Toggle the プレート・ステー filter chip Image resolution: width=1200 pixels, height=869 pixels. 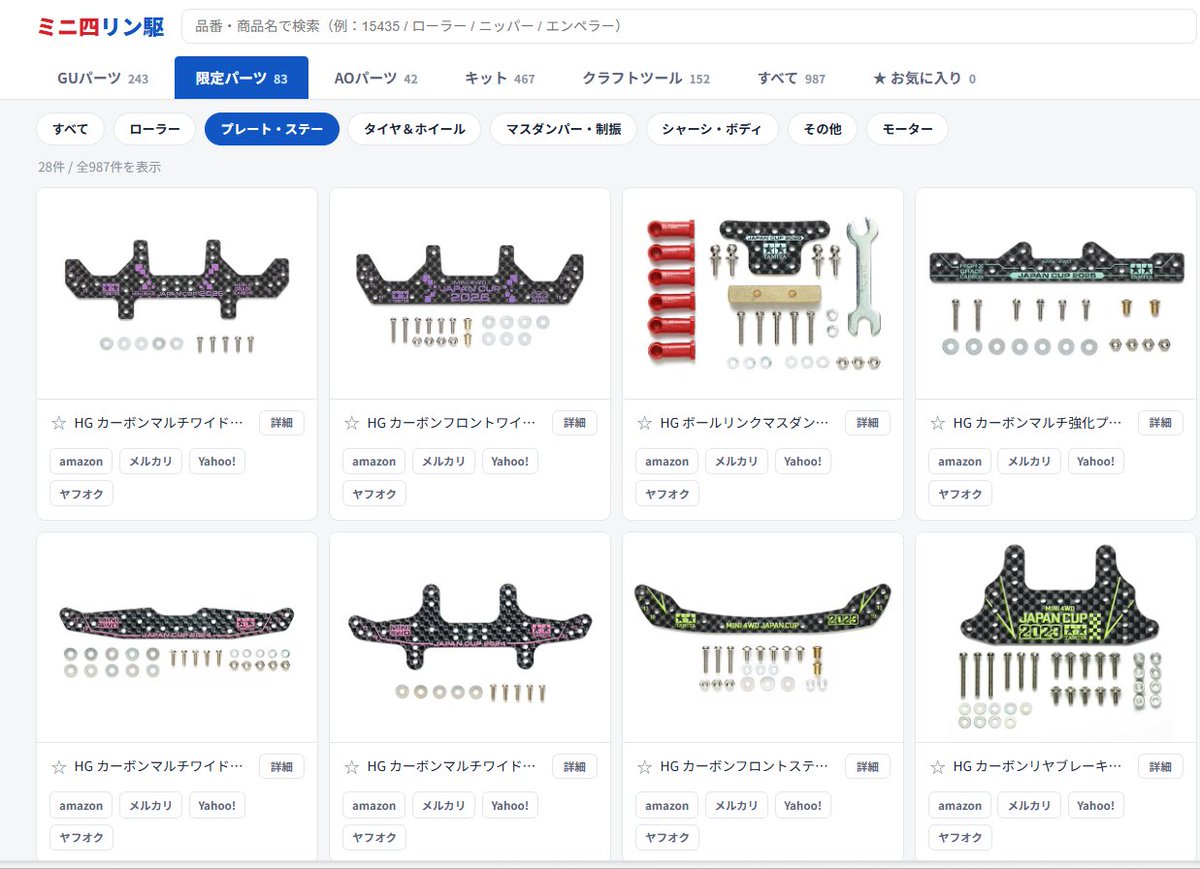point(272,129)
